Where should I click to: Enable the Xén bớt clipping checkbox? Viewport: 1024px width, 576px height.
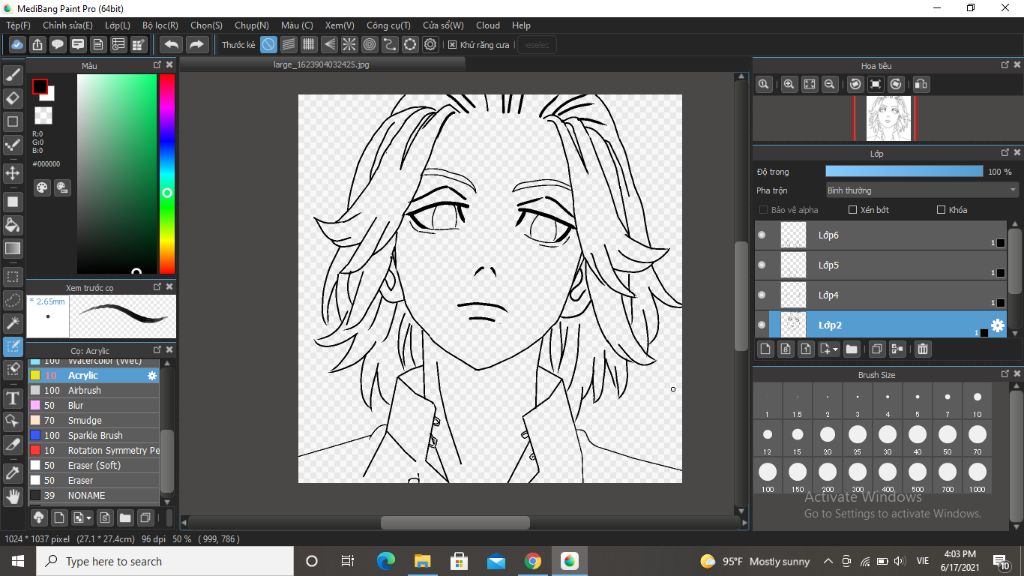(852, 210)
